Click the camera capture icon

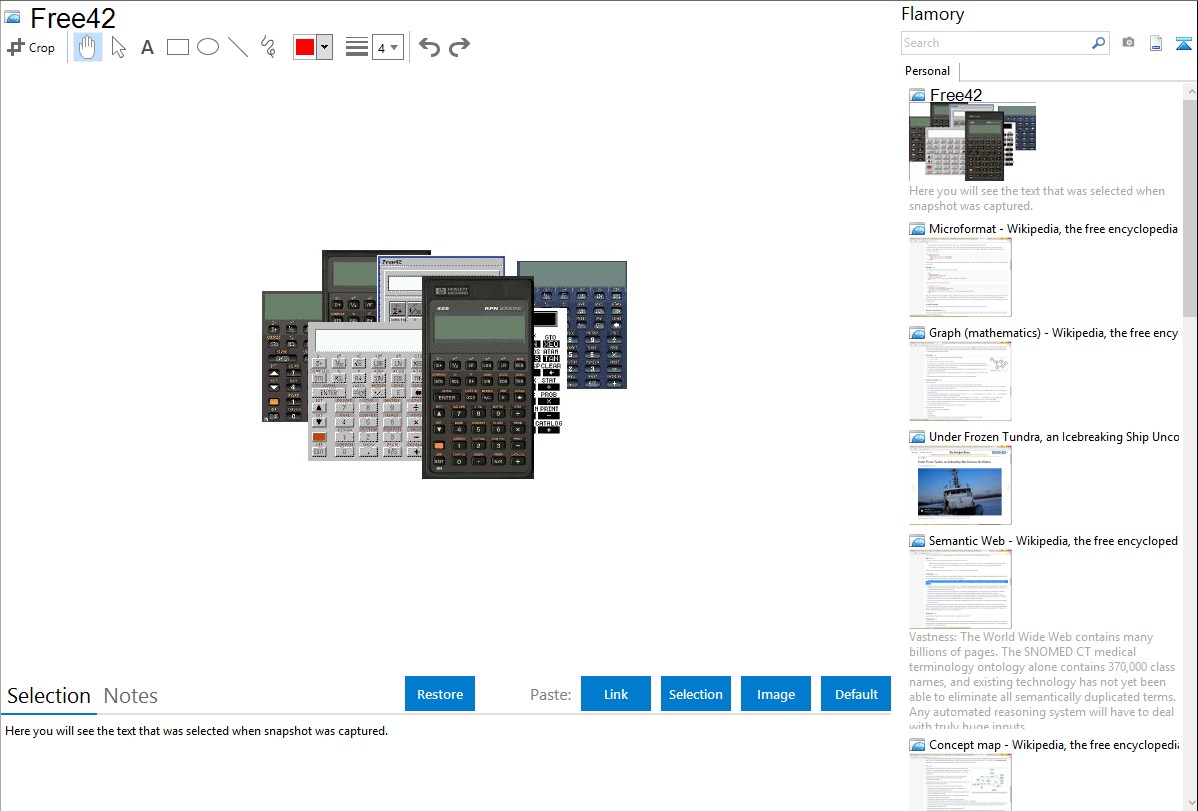point(1128,43)
